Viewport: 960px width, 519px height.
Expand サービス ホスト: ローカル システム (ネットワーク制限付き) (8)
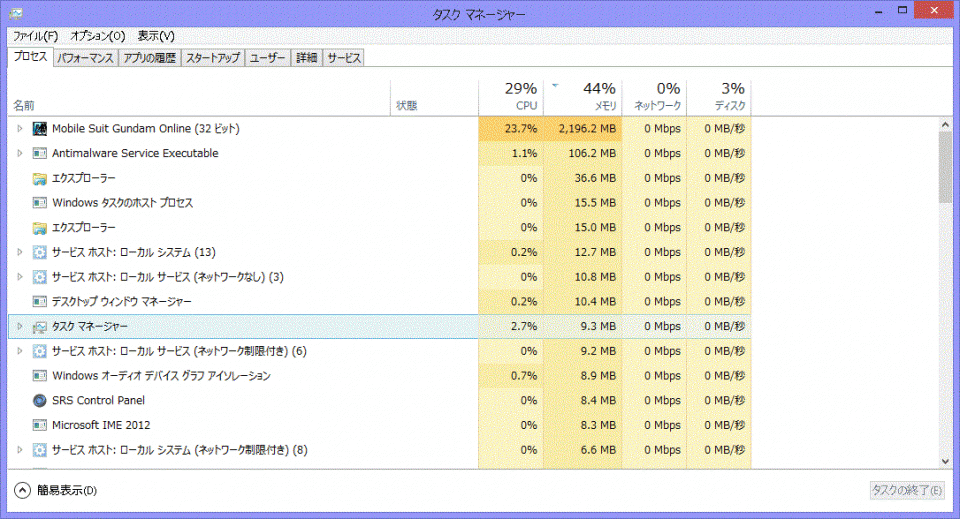click(20, 450)
